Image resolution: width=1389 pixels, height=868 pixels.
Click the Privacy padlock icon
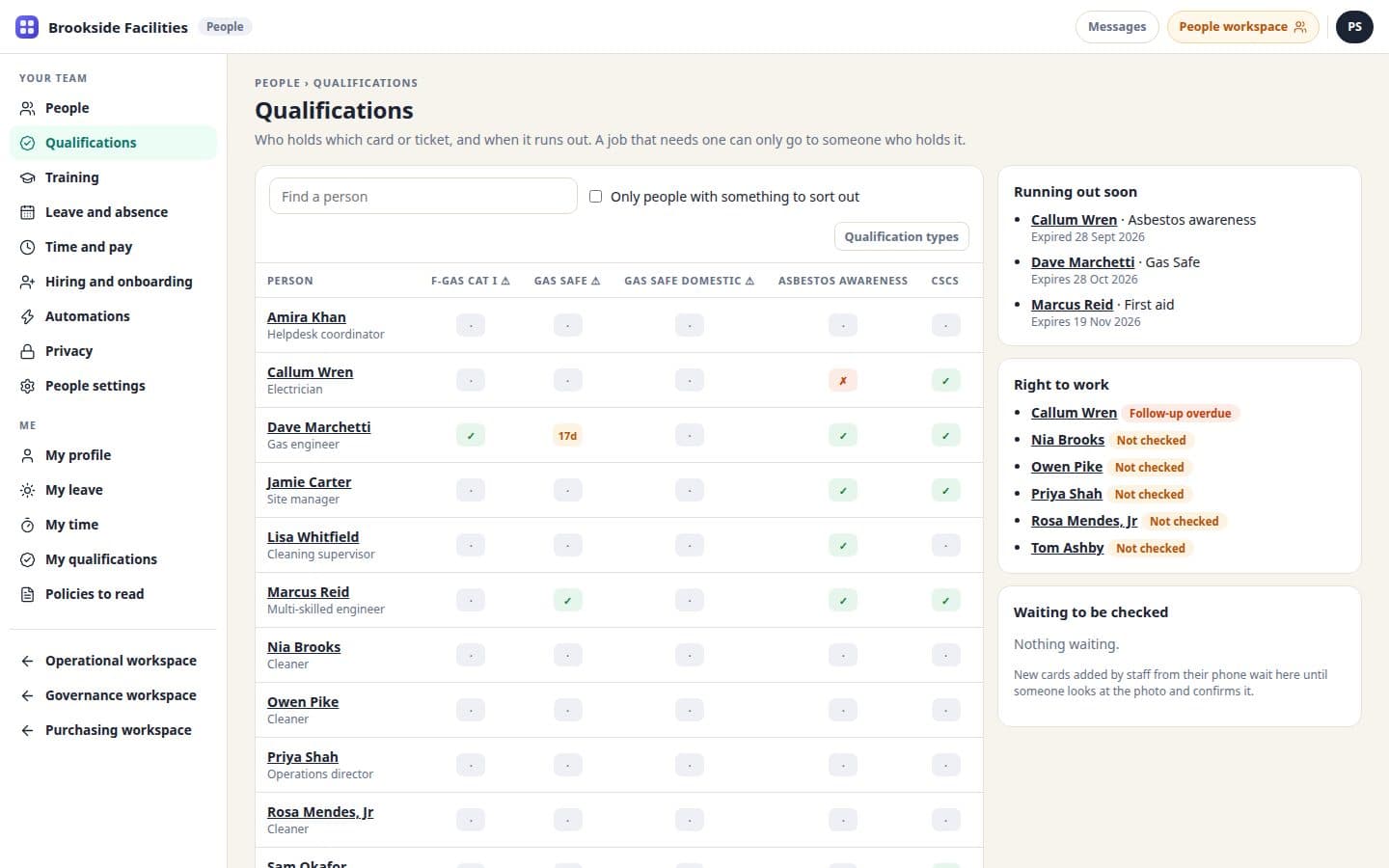click(28, 351)
